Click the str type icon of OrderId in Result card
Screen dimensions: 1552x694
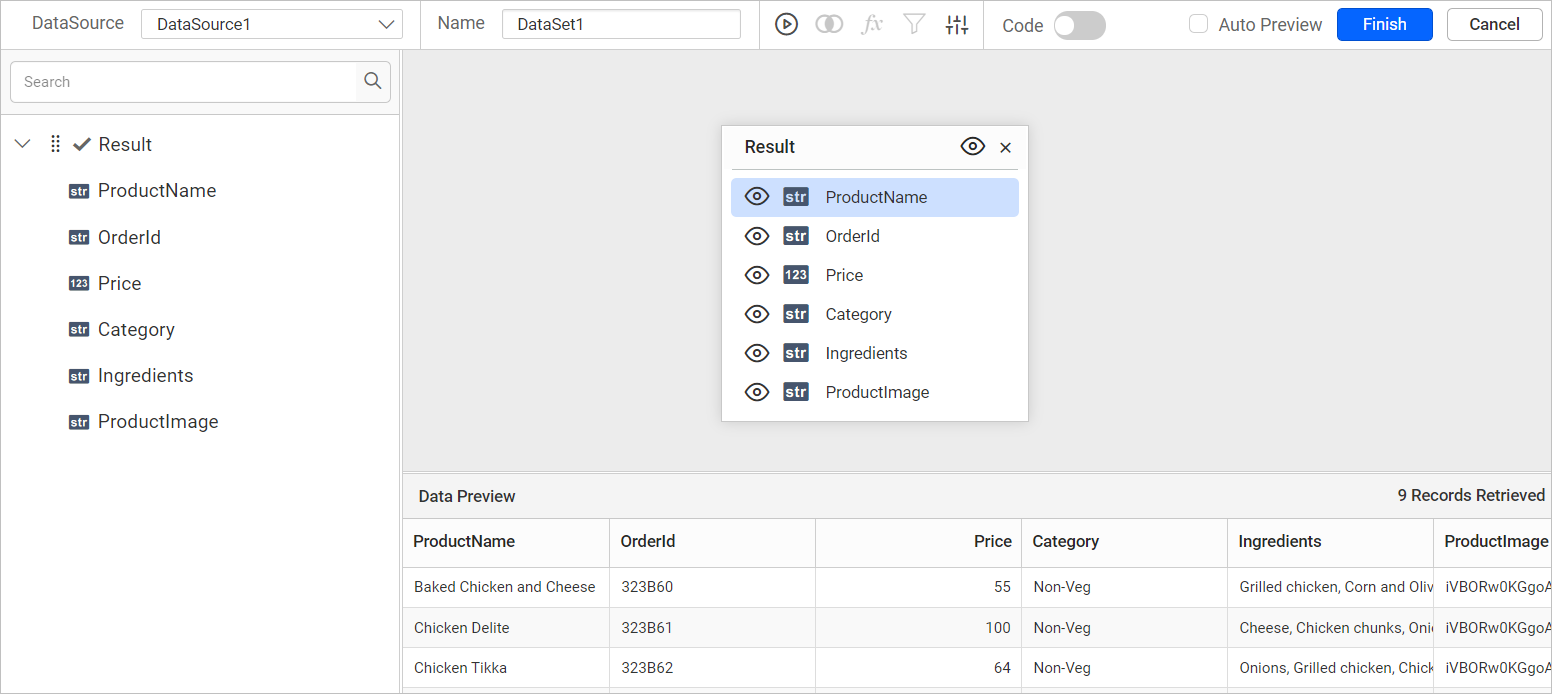click(x=796, y=236)
